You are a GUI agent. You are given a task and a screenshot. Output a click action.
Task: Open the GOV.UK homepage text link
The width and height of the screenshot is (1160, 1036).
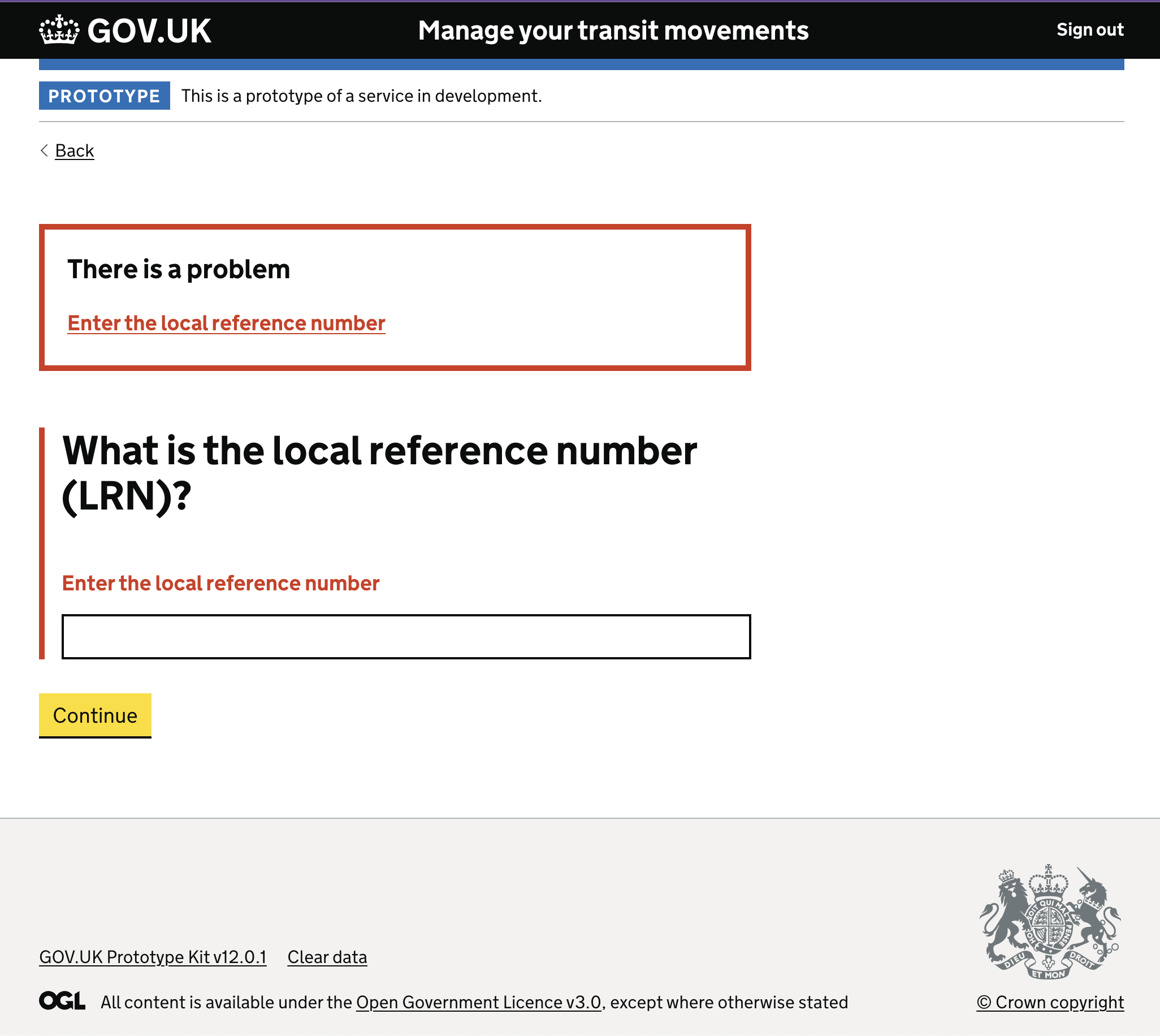point(149,31)
